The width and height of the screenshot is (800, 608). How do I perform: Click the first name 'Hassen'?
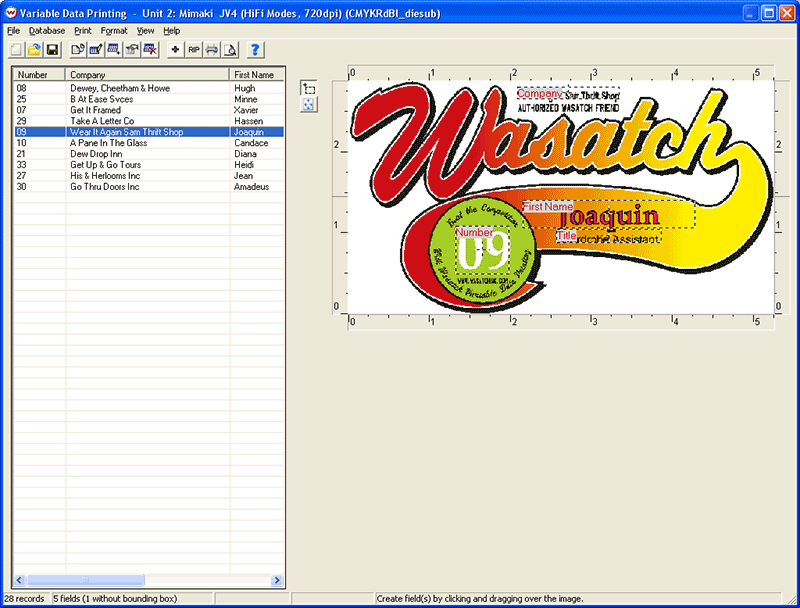tap(248, 121)
